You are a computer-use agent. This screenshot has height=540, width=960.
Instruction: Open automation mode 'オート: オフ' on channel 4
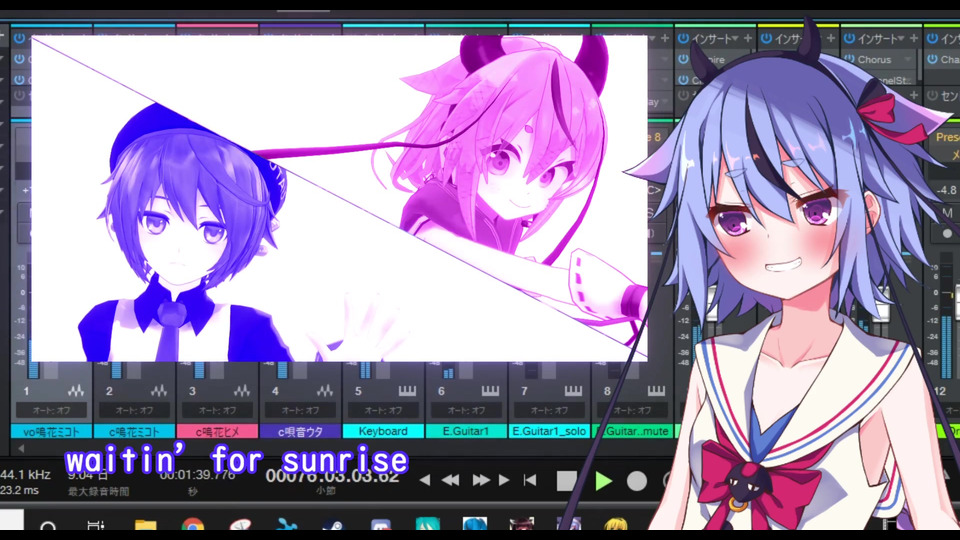pos(300,410)
